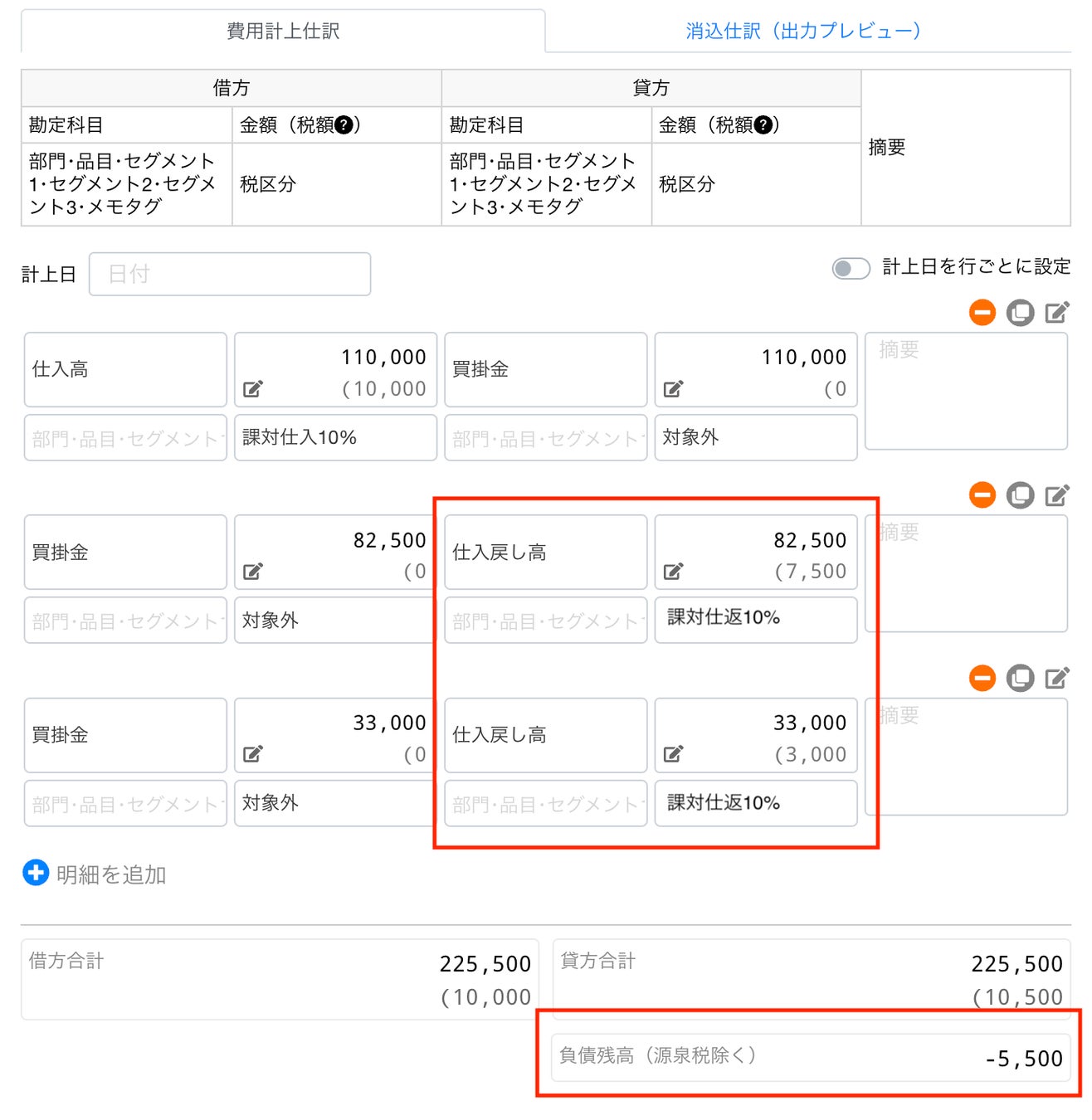The height and width of the screenshot is (1120, 1092).
Task: Click the help icon beside debit 税額
Action: tap(344, 125)
